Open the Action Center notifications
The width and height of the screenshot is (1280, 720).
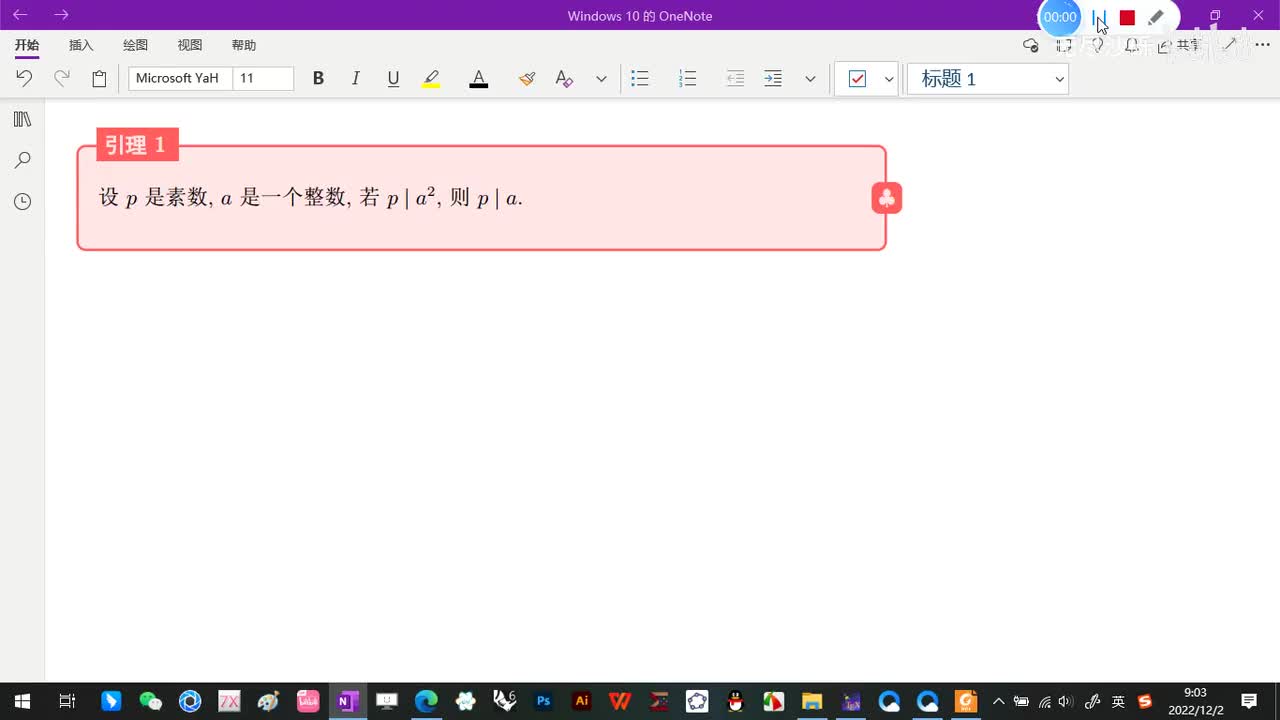click(x=1249, y=701)
